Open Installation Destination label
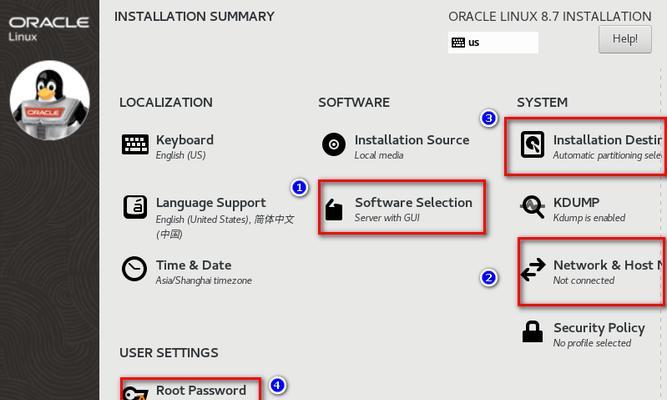Image resolution: width=667 pixels, height=400 pixels. coord(607,140)
